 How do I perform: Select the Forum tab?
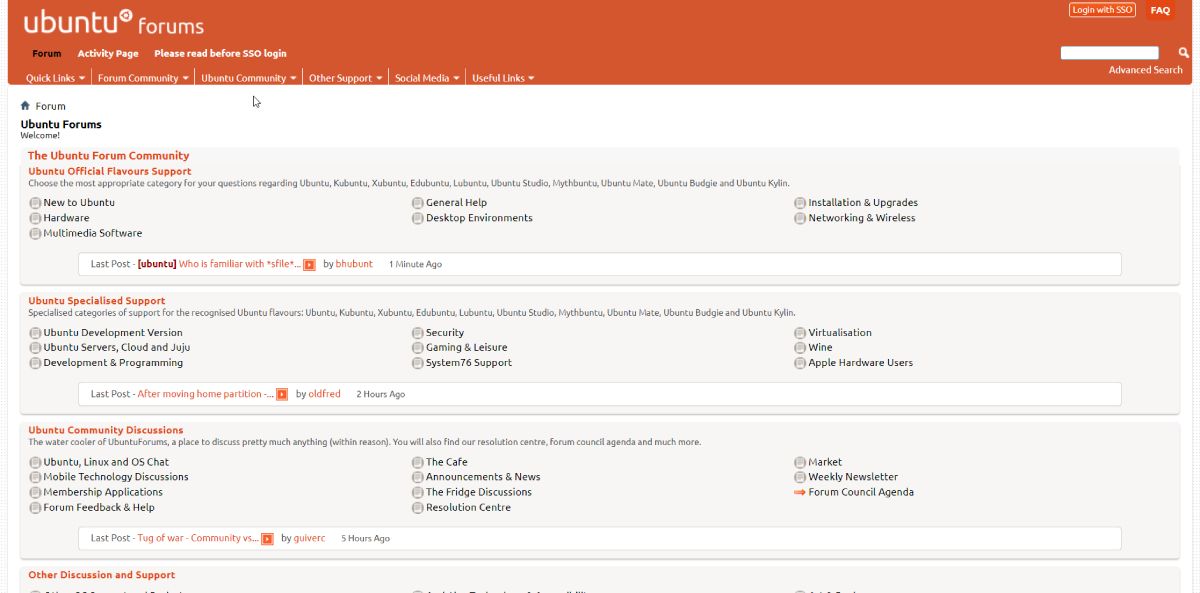(x=47, y=54)
